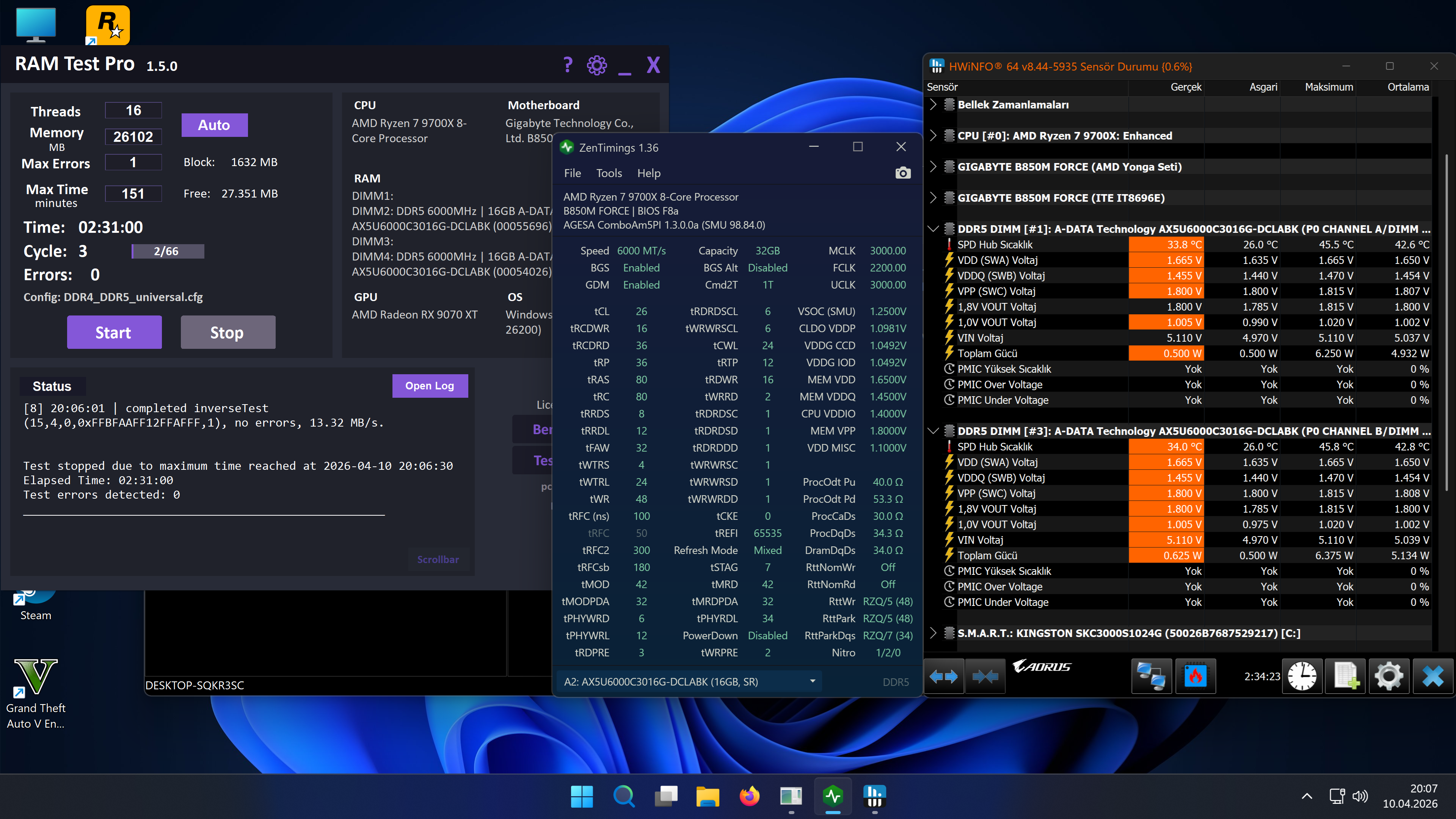The image size is (1456, 819).
Task: Expand GIGABYTE B850M FORCE ITE IT8696E group
Action: coord(933,198)
